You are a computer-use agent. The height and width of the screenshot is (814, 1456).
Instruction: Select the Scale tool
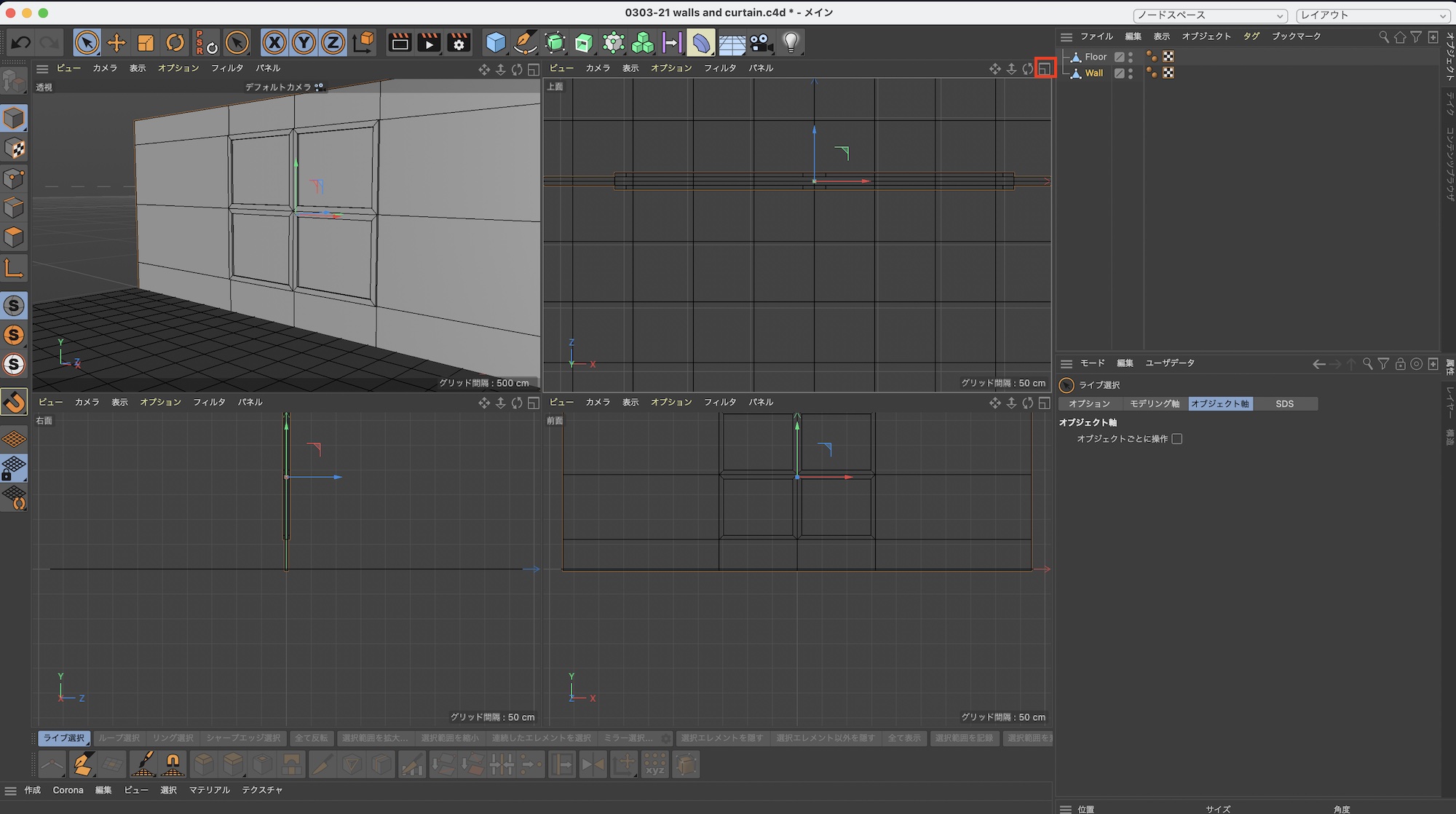[x=146, y=43]
